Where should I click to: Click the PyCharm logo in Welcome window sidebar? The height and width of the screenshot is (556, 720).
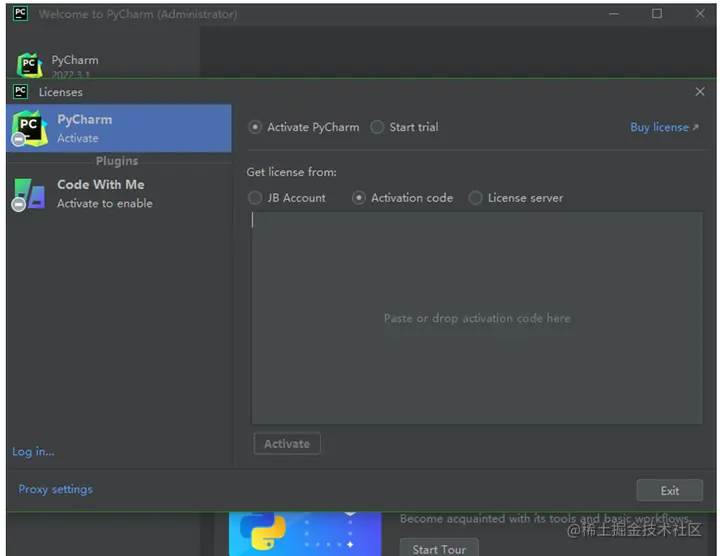30,65
